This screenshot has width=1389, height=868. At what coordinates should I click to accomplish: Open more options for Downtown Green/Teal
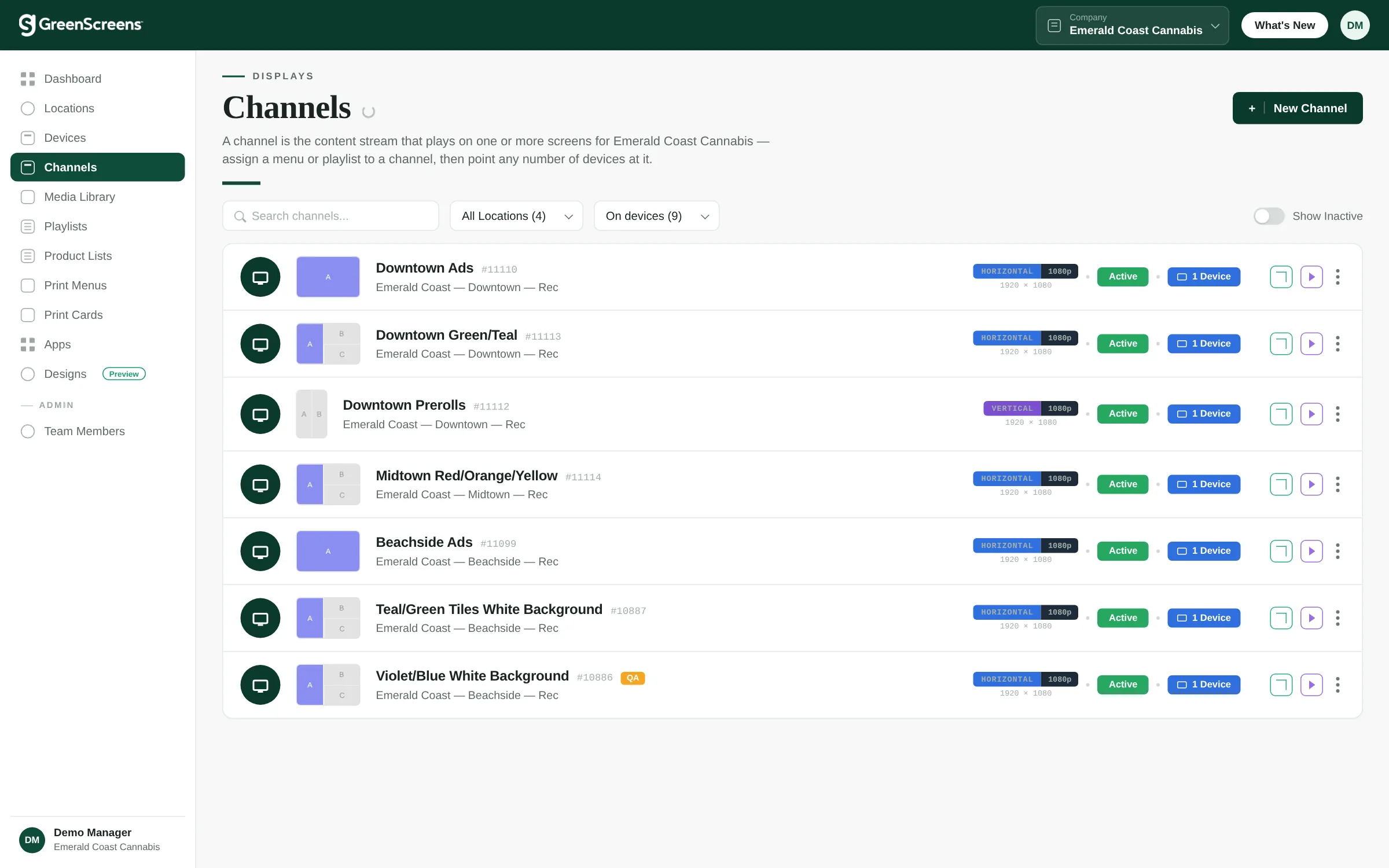point(1337,344)
